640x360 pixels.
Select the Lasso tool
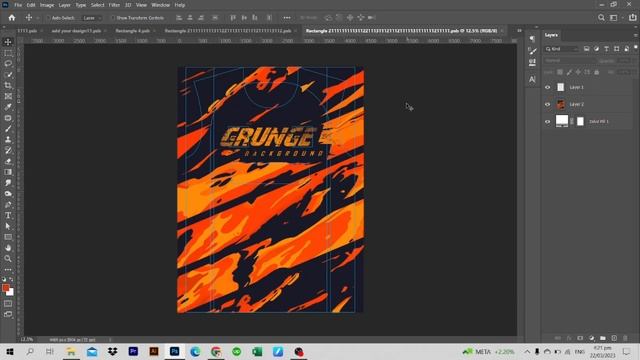tap(8, 64)
